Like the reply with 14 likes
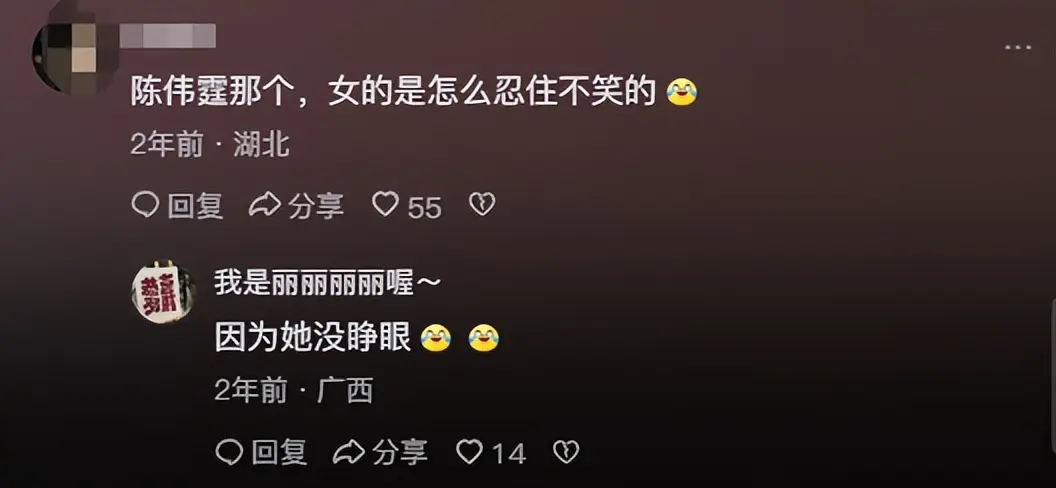 [469, 452]
